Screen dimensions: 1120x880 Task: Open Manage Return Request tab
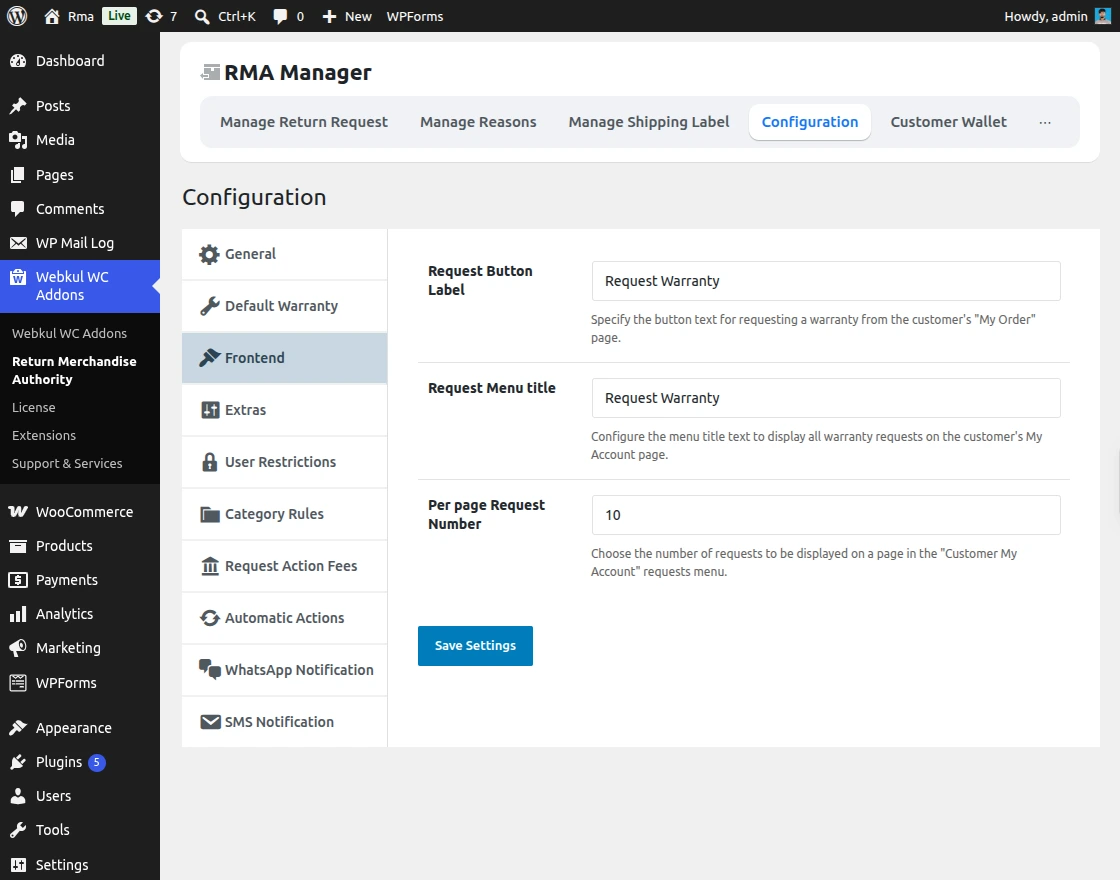tap(304, 122)
